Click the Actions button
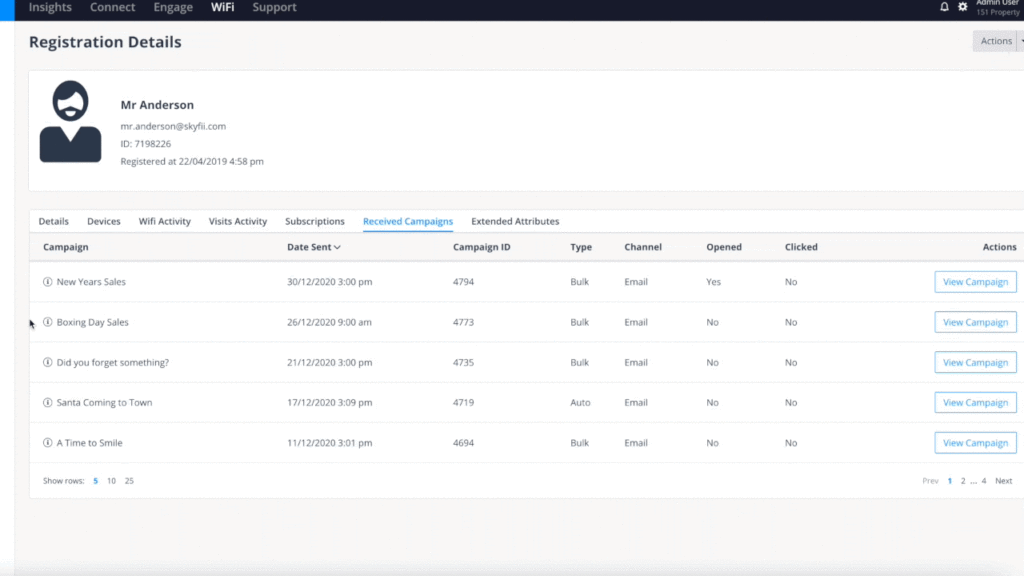The width and height of the screenshot is (1024, 576). click(996, 41)
